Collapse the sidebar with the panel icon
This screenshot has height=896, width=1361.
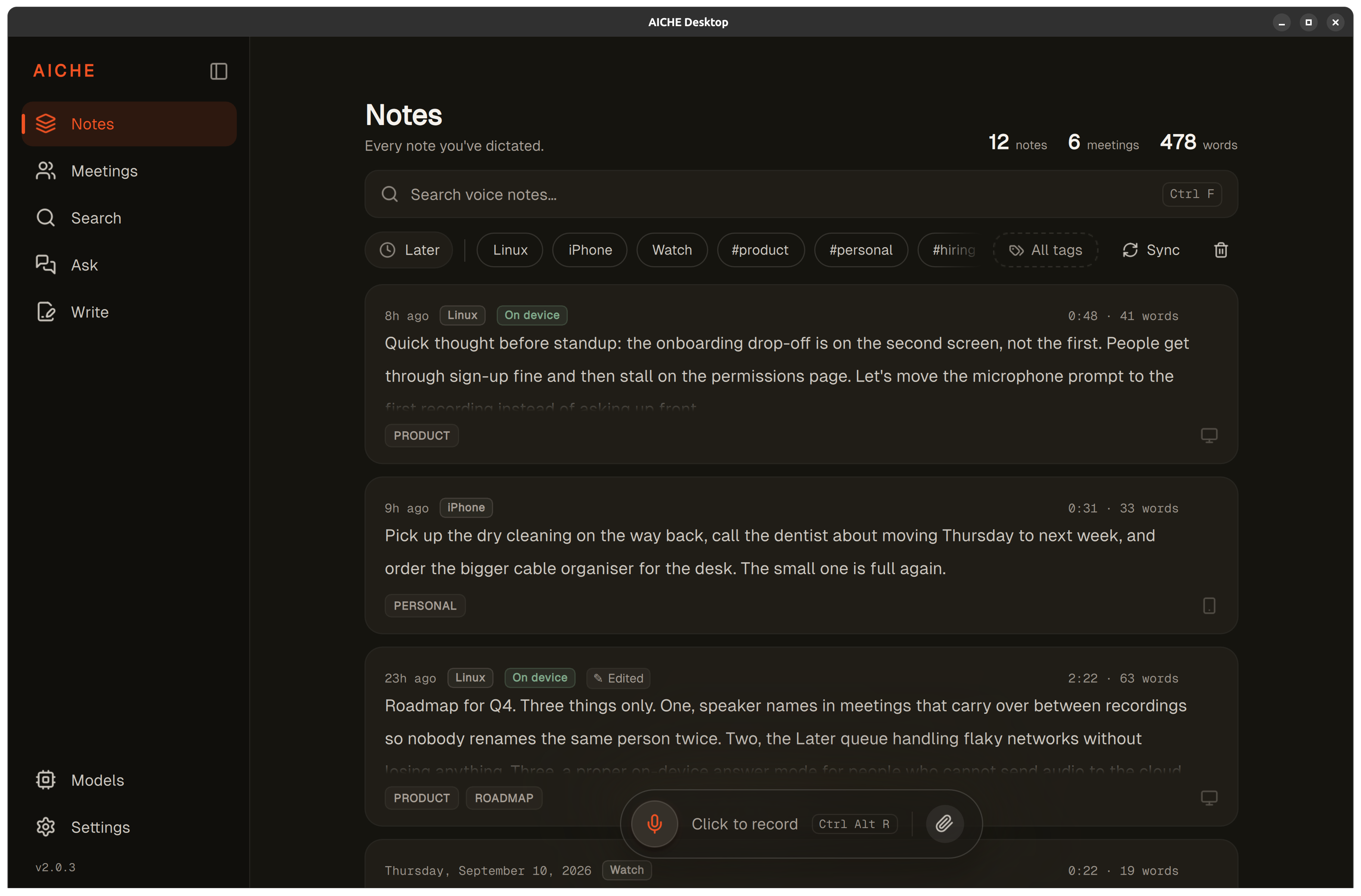[x=218, y=71]
